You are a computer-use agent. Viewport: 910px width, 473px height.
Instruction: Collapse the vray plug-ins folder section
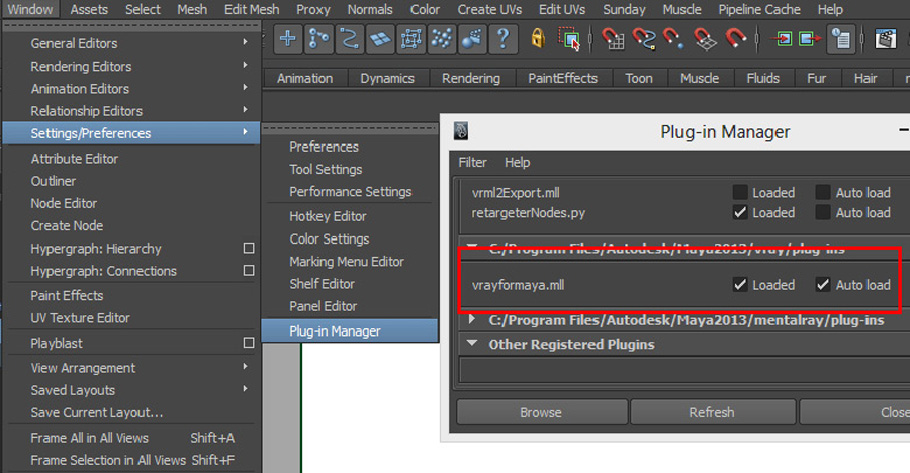pyautogui.click(x=472, y=248)
